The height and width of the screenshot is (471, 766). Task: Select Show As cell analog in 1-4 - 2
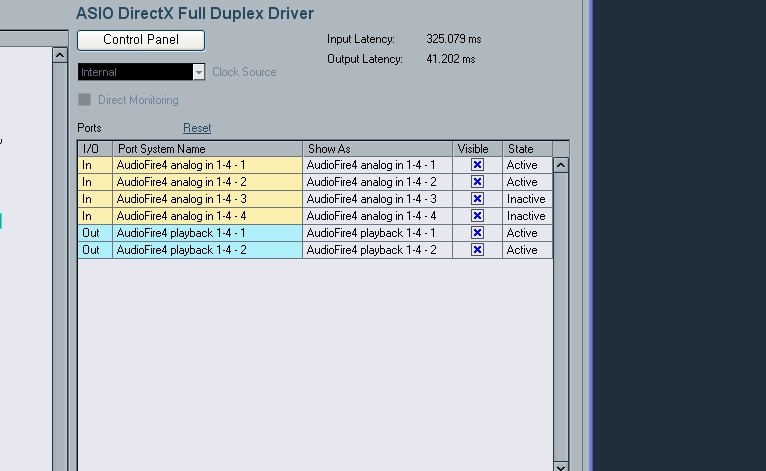click(x=378, y=182)
